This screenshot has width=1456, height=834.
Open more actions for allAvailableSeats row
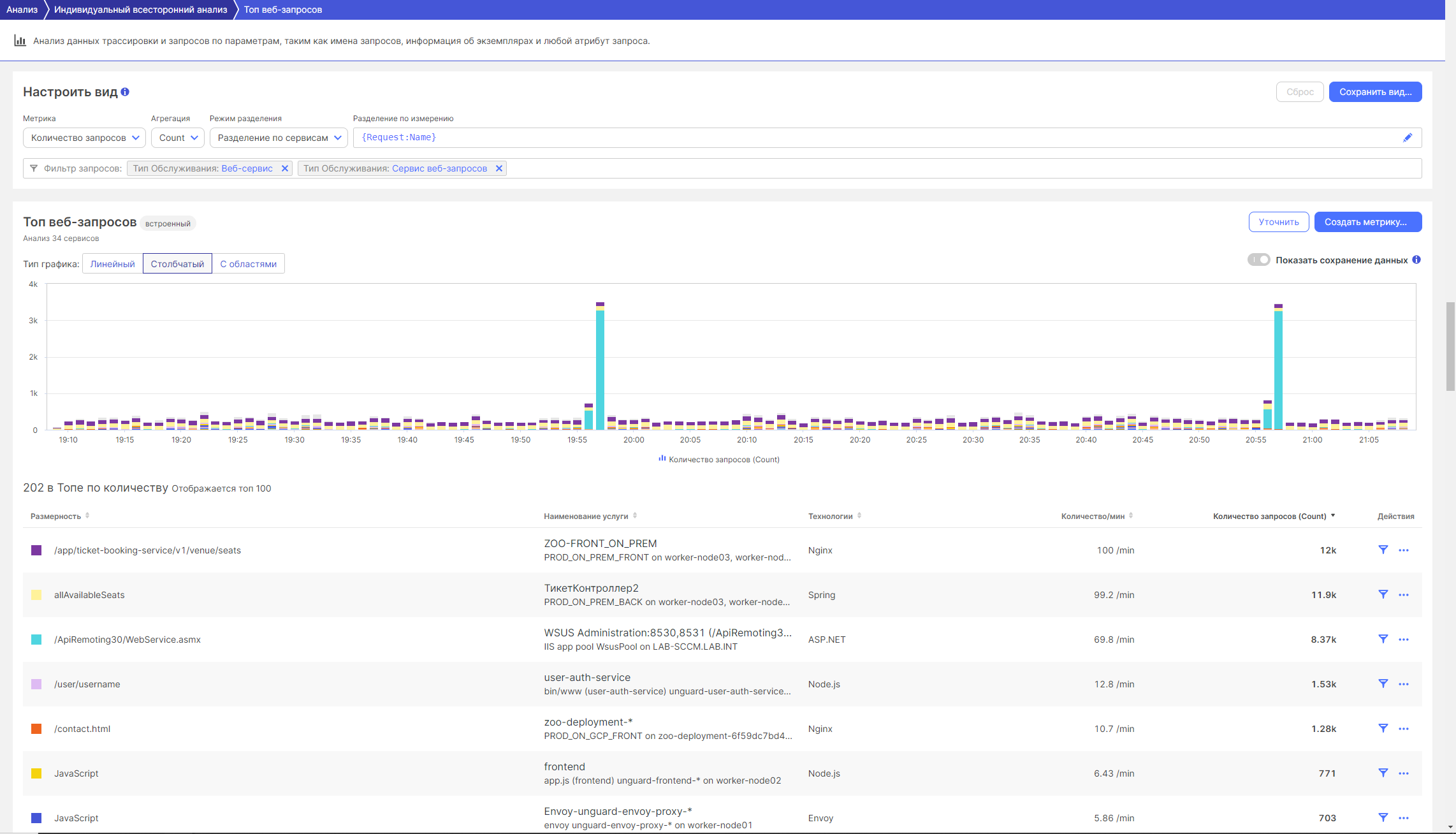point(1404,595)
